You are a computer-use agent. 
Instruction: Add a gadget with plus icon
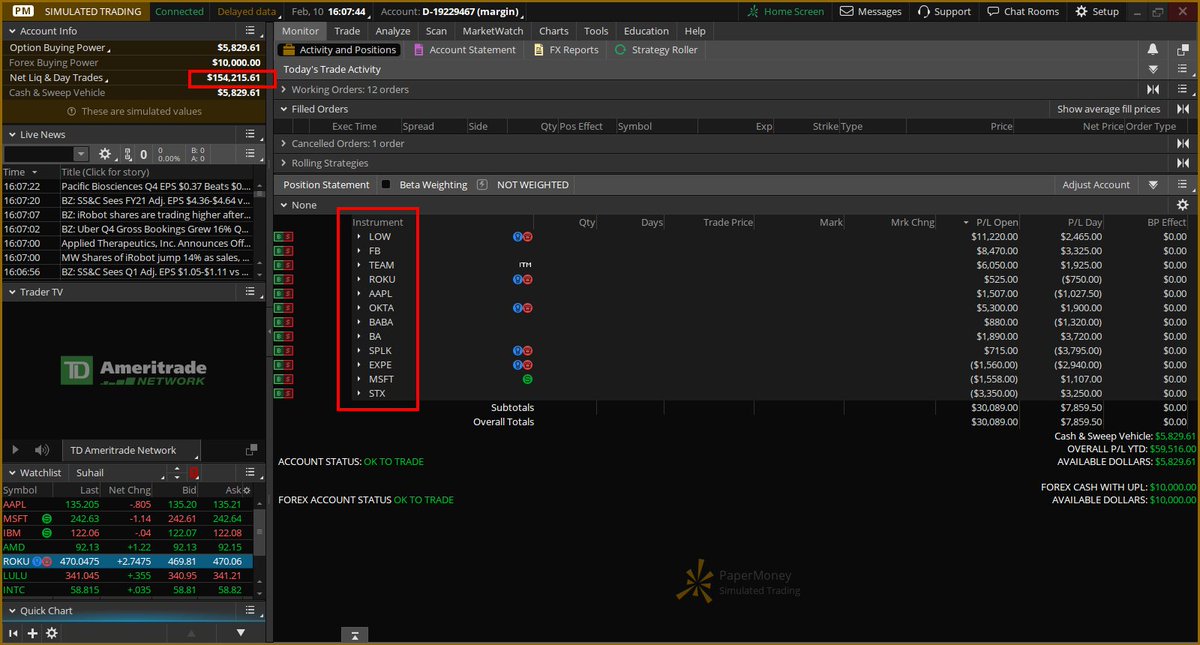[x=32, y=633]
